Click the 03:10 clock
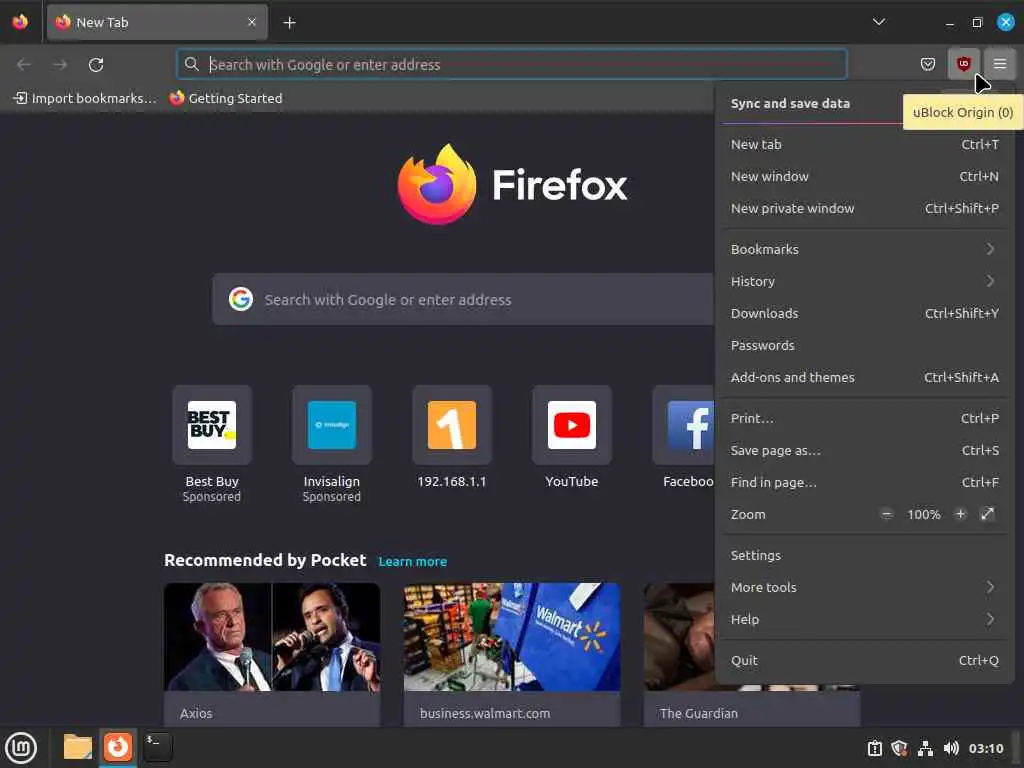Viewport: 1024px width, 768px height. coord(985,748)
